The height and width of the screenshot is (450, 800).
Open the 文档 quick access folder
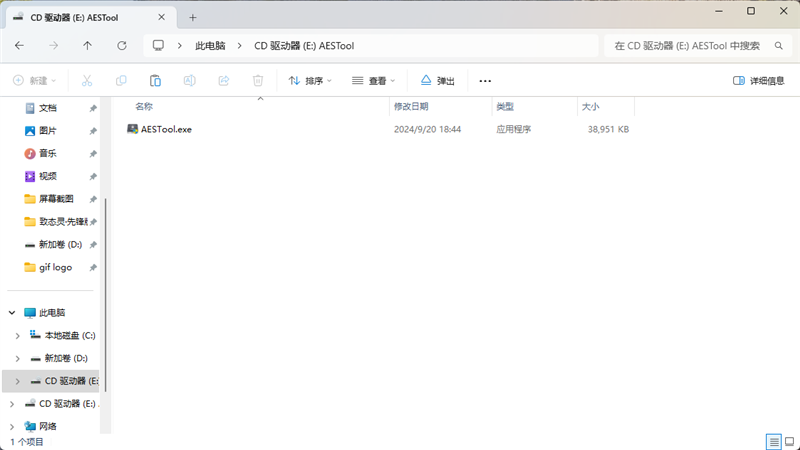pyautogui.click(x=47, y=108)
